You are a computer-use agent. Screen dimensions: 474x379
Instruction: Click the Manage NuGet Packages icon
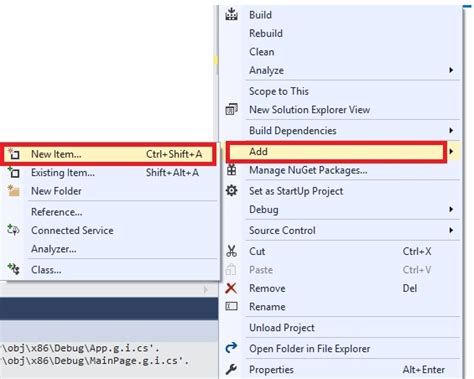[x=231, y=170]
